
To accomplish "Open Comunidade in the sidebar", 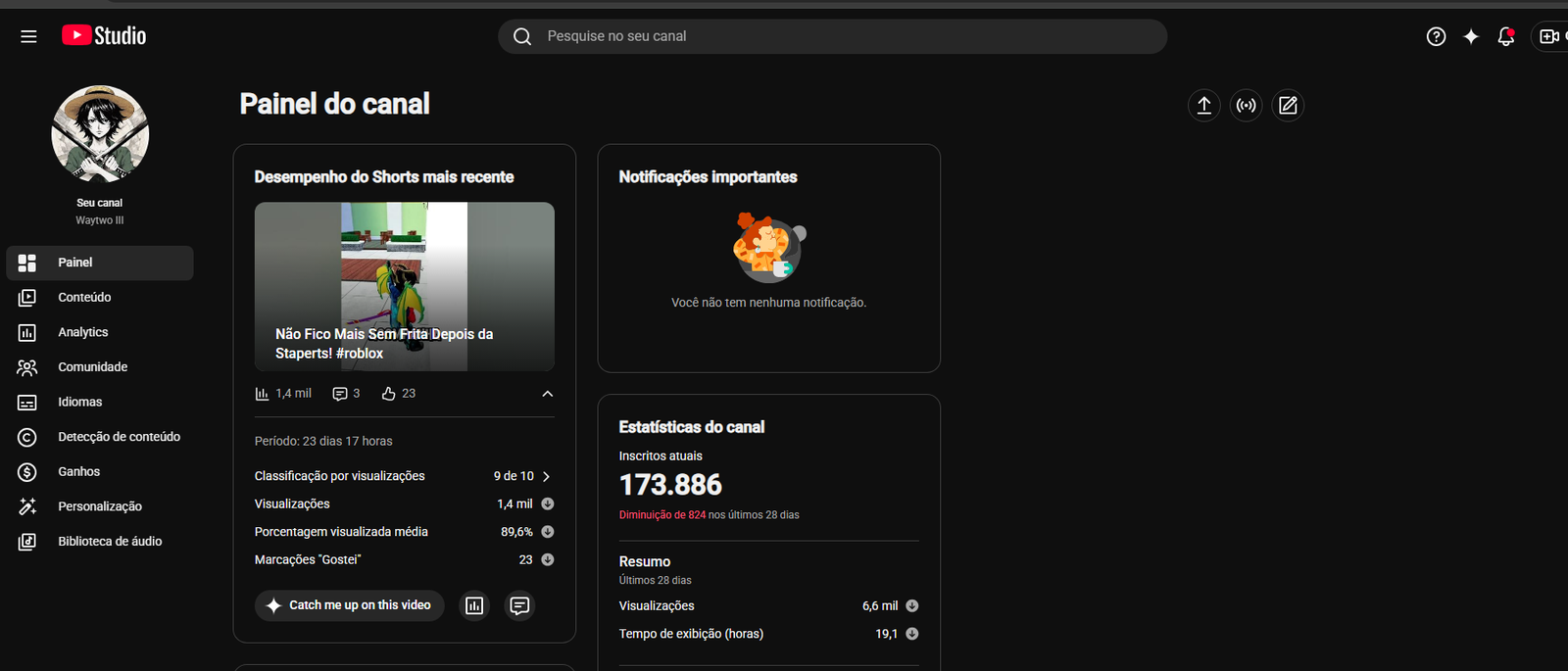I will (100, 367).
